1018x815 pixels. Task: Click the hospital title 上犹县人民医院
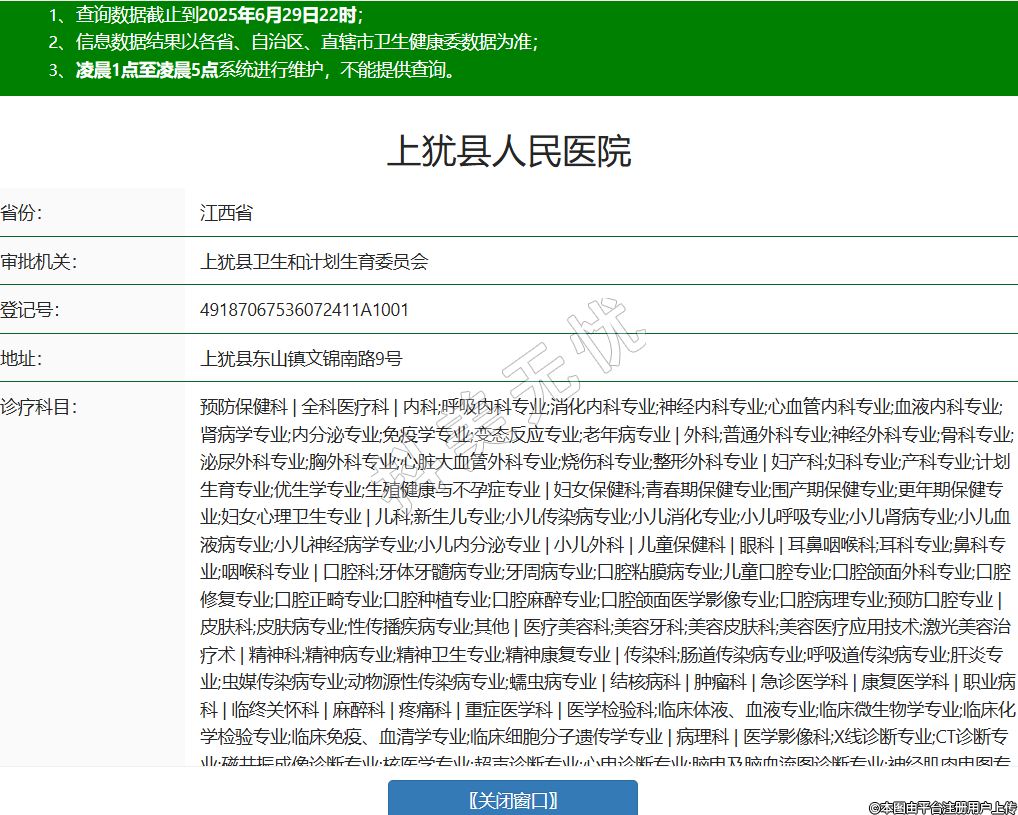[x=509, y=152]
